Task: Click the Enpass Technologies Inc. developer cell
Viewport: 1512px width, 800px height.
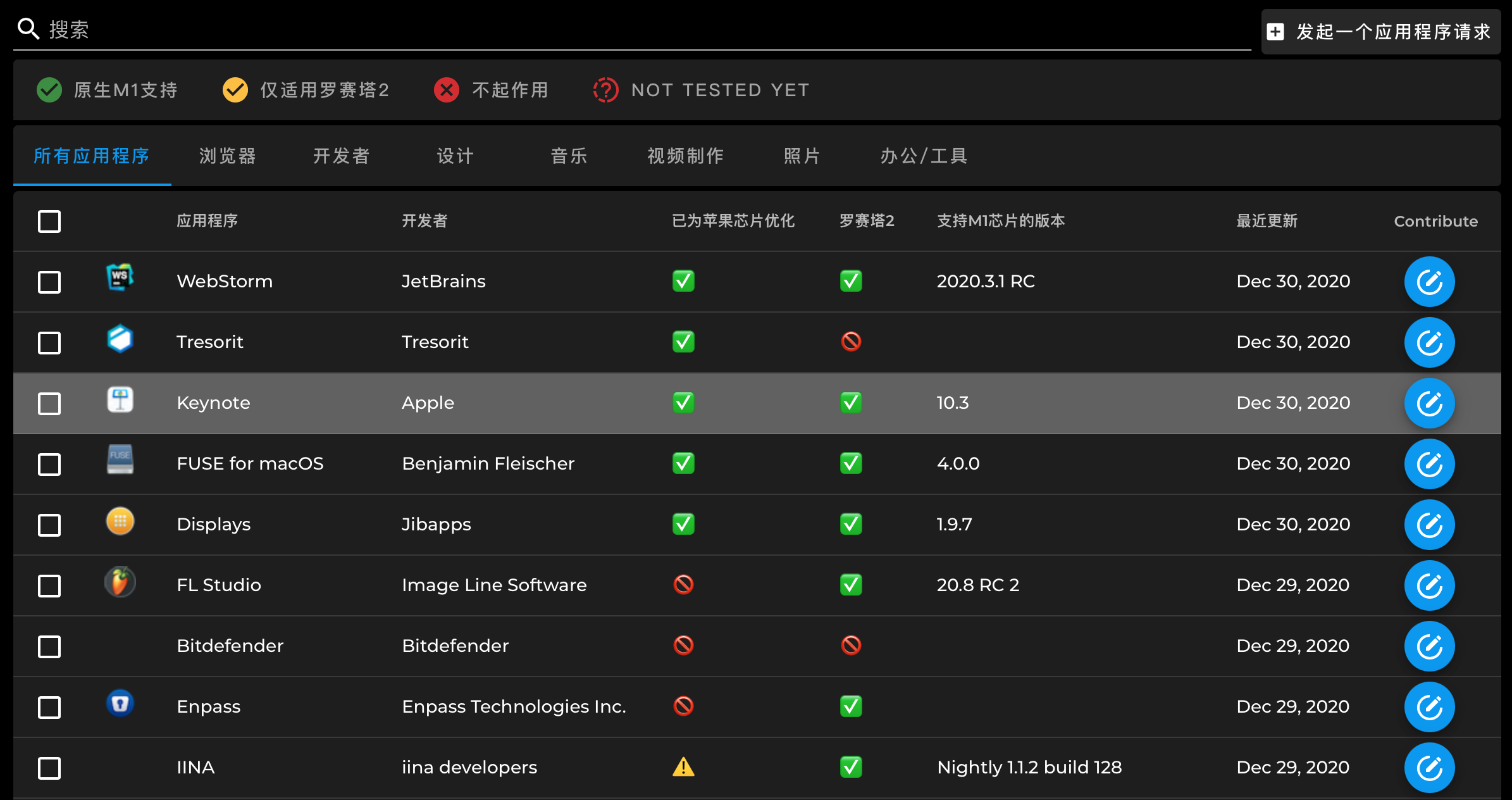Action: tap(514, 706)
